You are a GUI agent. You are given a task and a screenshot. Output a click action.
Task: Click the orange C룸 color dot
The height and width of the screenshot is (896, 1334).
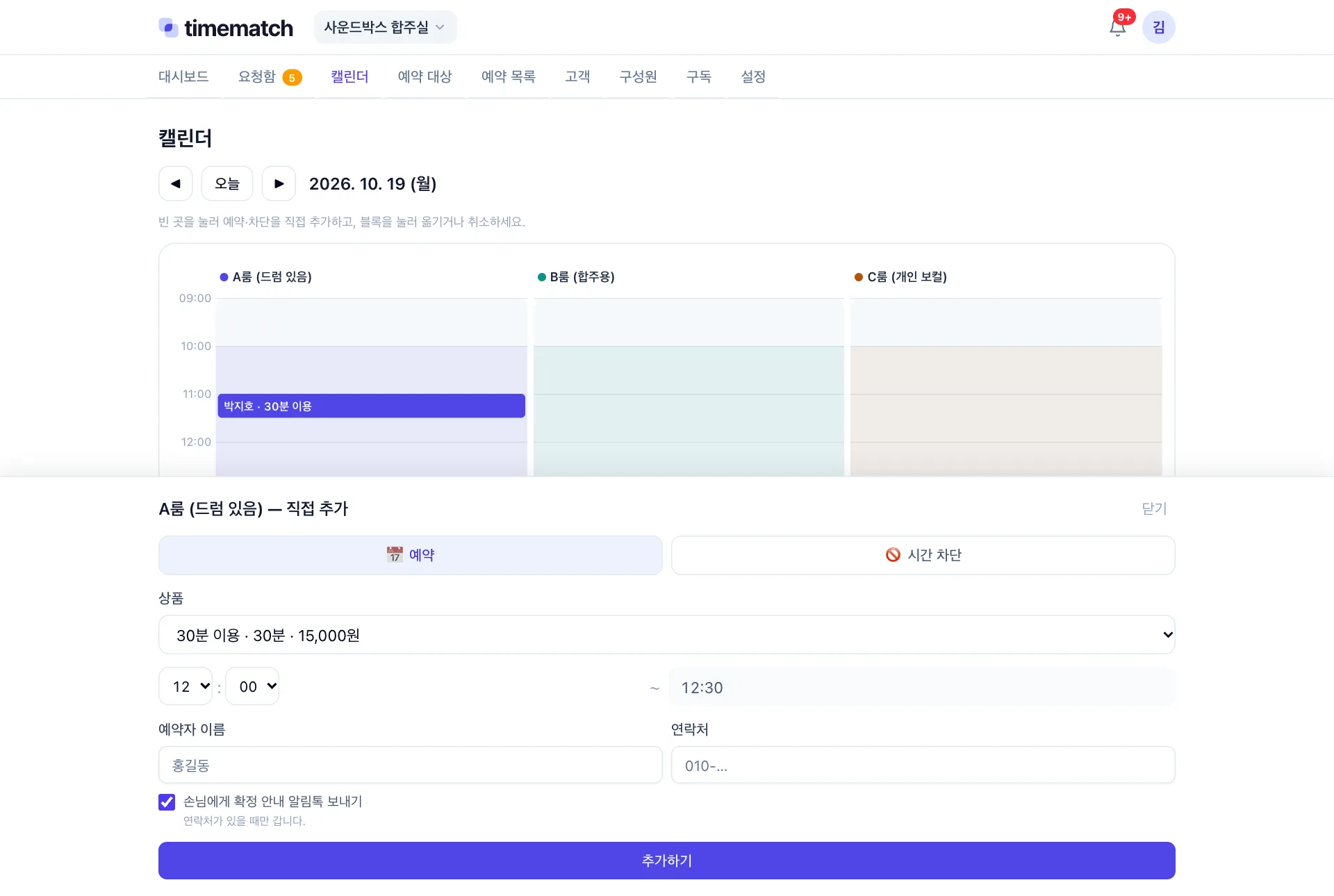pyautogui.click(x=859, y=277)
